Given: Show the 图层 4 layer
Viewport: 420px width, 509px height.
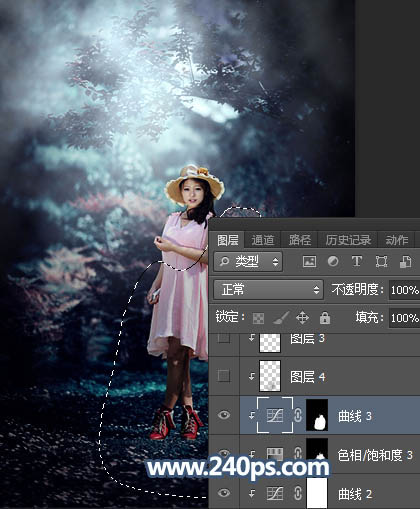Looking at the screenshot, I should [224, 376].
